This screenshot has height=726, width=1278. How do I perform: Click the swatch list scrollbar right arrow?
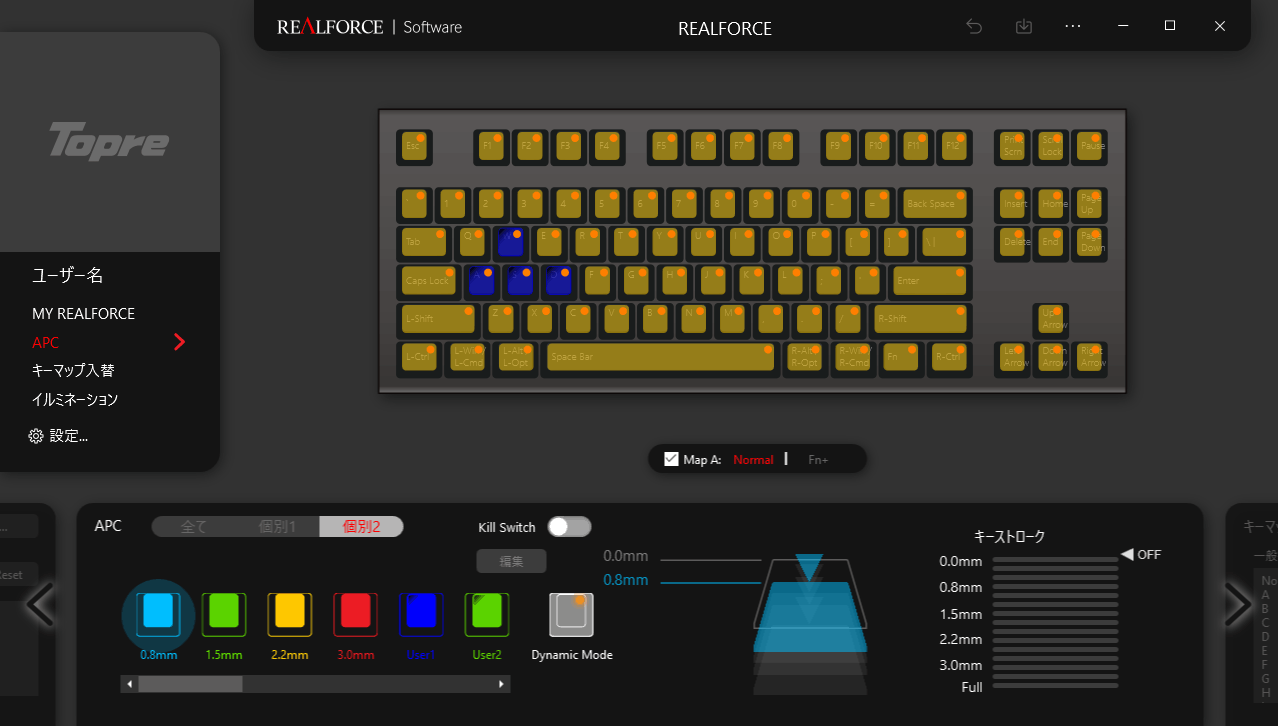tap(502, 684)
